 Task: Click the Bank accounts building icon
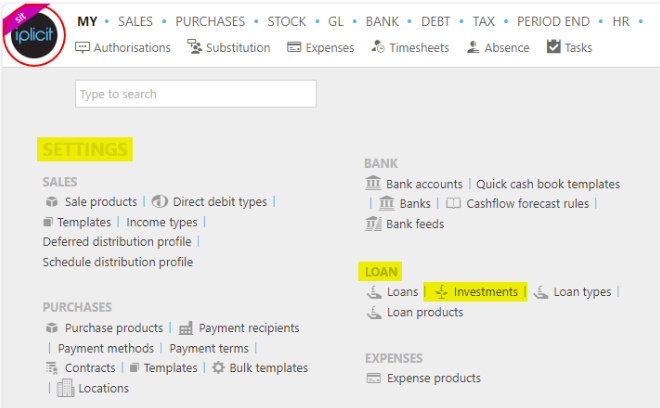pyautogui.click(x=373, y=183)
